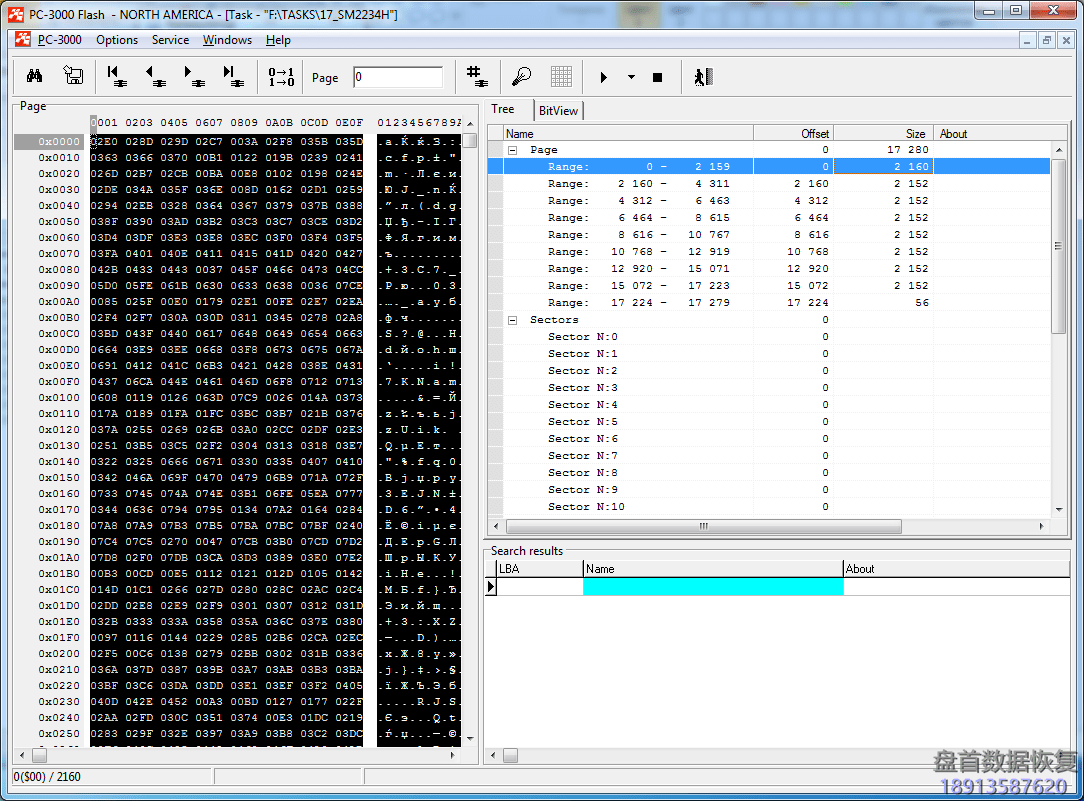Click the exit running-man icon

(703, 77)
